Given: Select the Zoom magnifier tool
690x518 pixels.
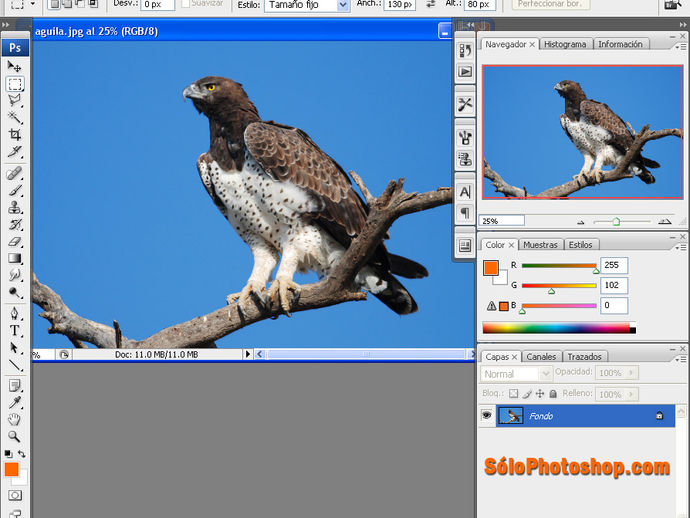Looking at the screenshot, I should click(x=15, y=436).
